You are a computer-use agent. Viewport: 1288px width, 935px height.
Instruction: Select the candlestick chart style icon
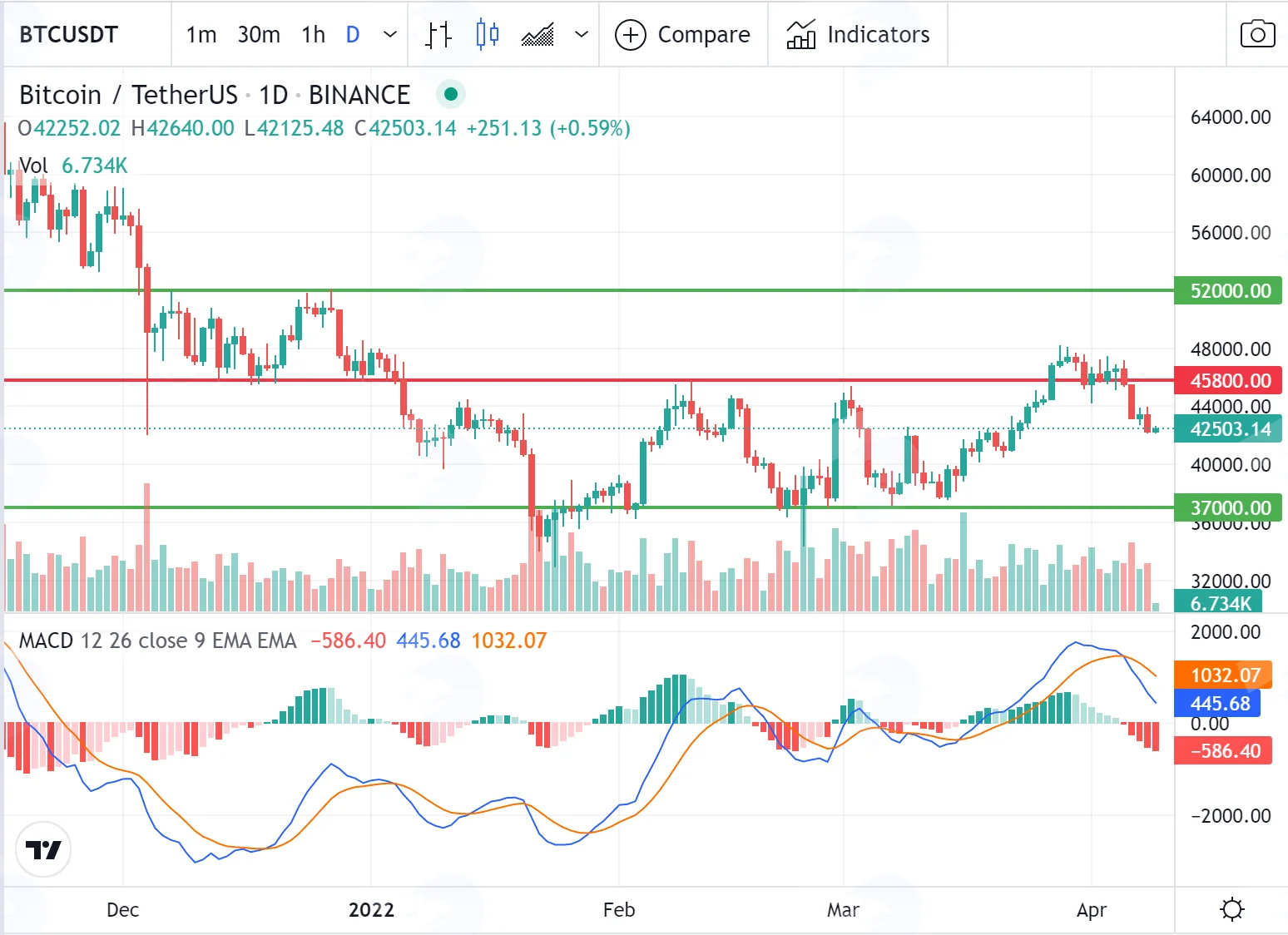pos(488,35)
